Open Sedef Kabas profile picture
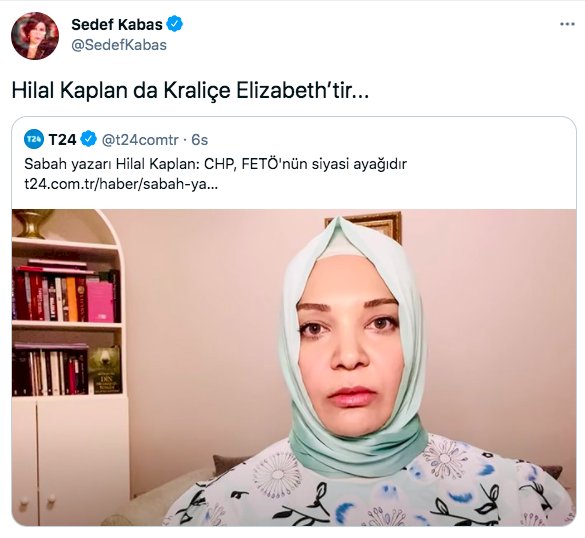This screenshot has height=538, width=585. [35, 35]
